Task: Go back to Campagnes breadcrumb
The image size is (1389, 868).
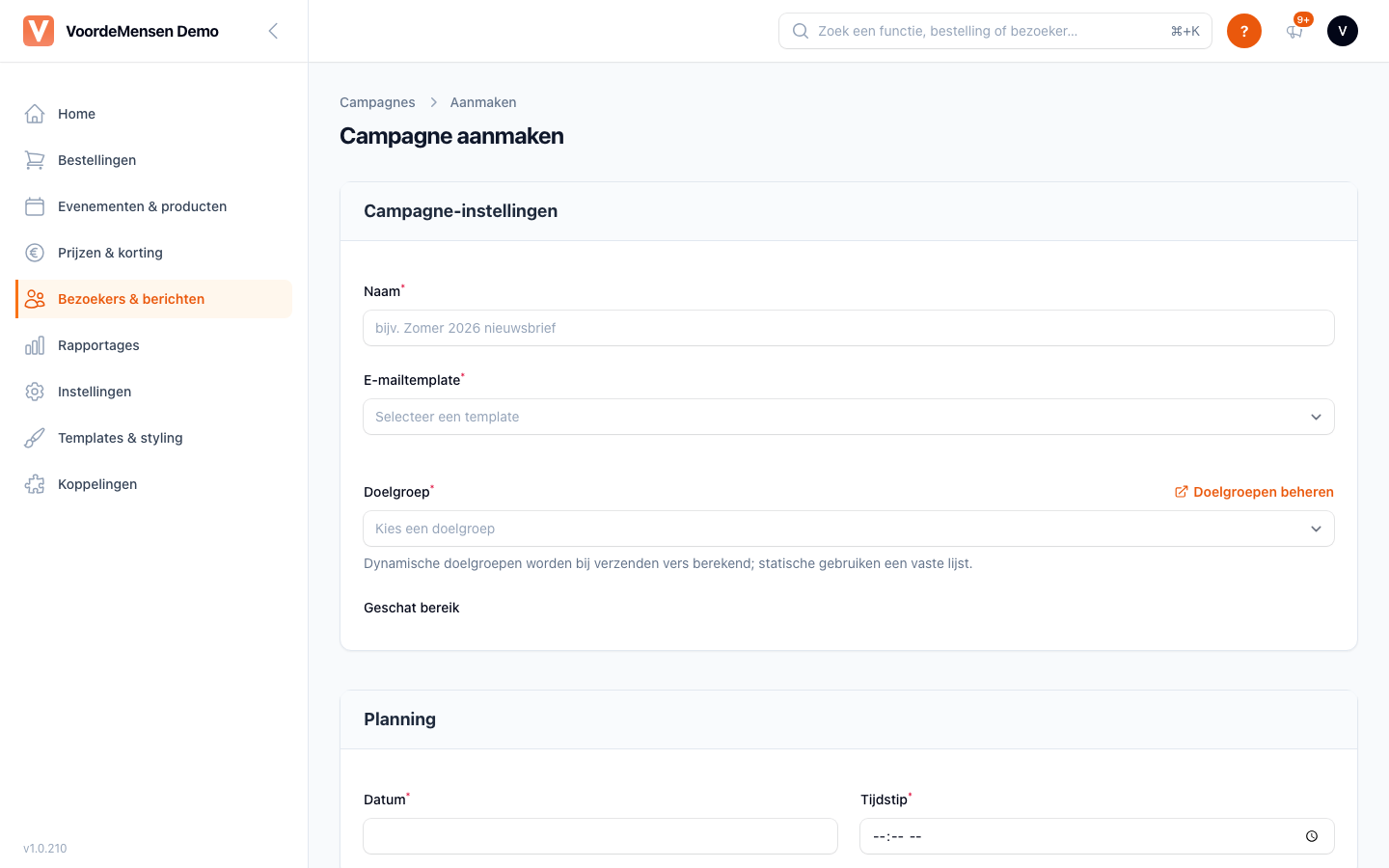Action: tap(377, 102)
